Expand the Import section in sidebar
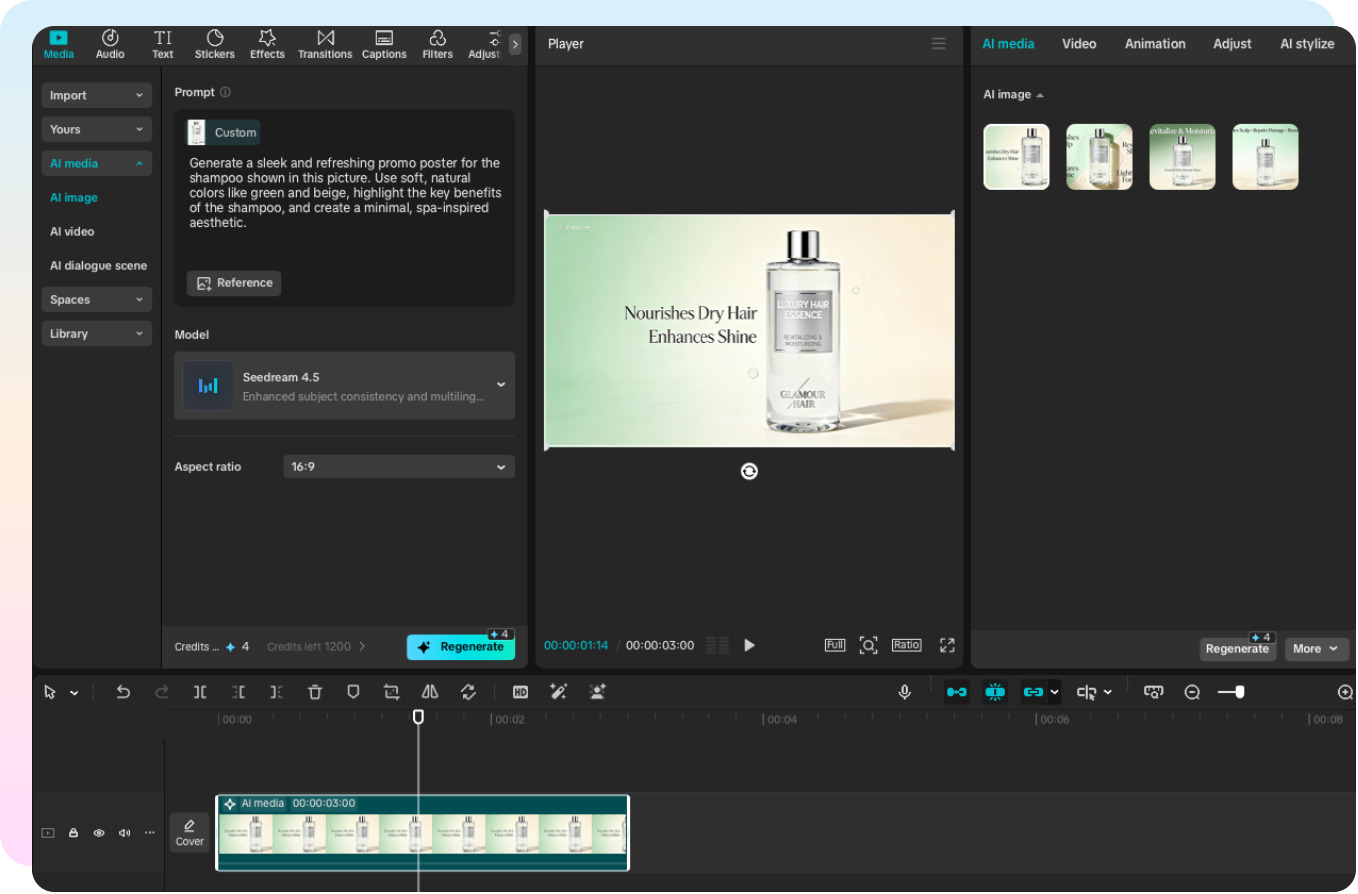The height and width of the screenshot is (894, 1358). click(96, 96)
